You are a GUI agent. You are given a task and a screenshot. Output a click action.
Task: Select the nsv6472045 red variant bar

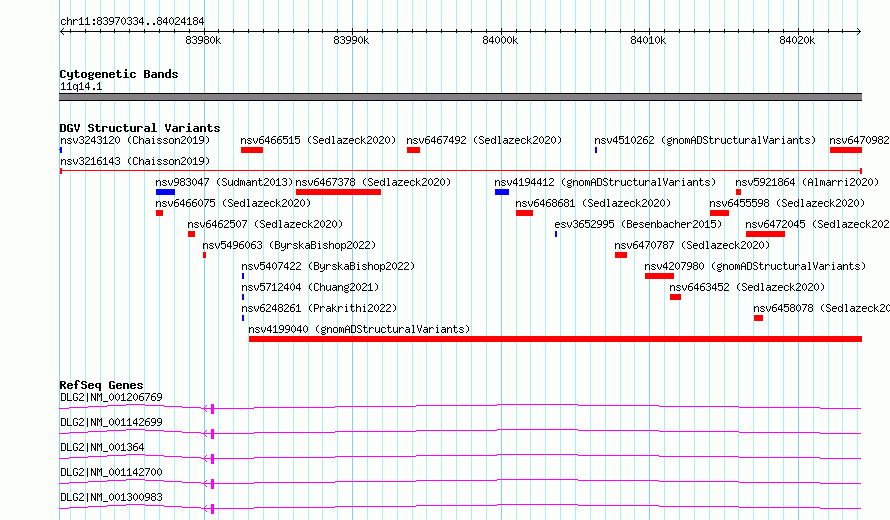pos(765,234)
